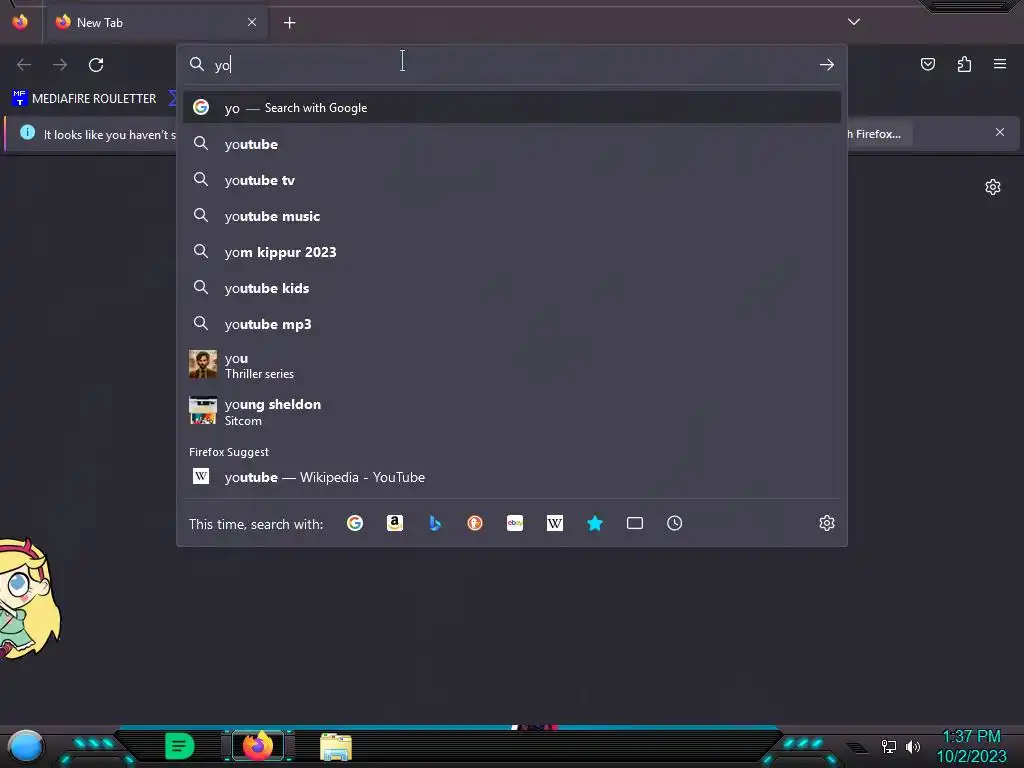Open search settings gear in dropdown
The image size is (1024, 768).
(x=827, y=523)
